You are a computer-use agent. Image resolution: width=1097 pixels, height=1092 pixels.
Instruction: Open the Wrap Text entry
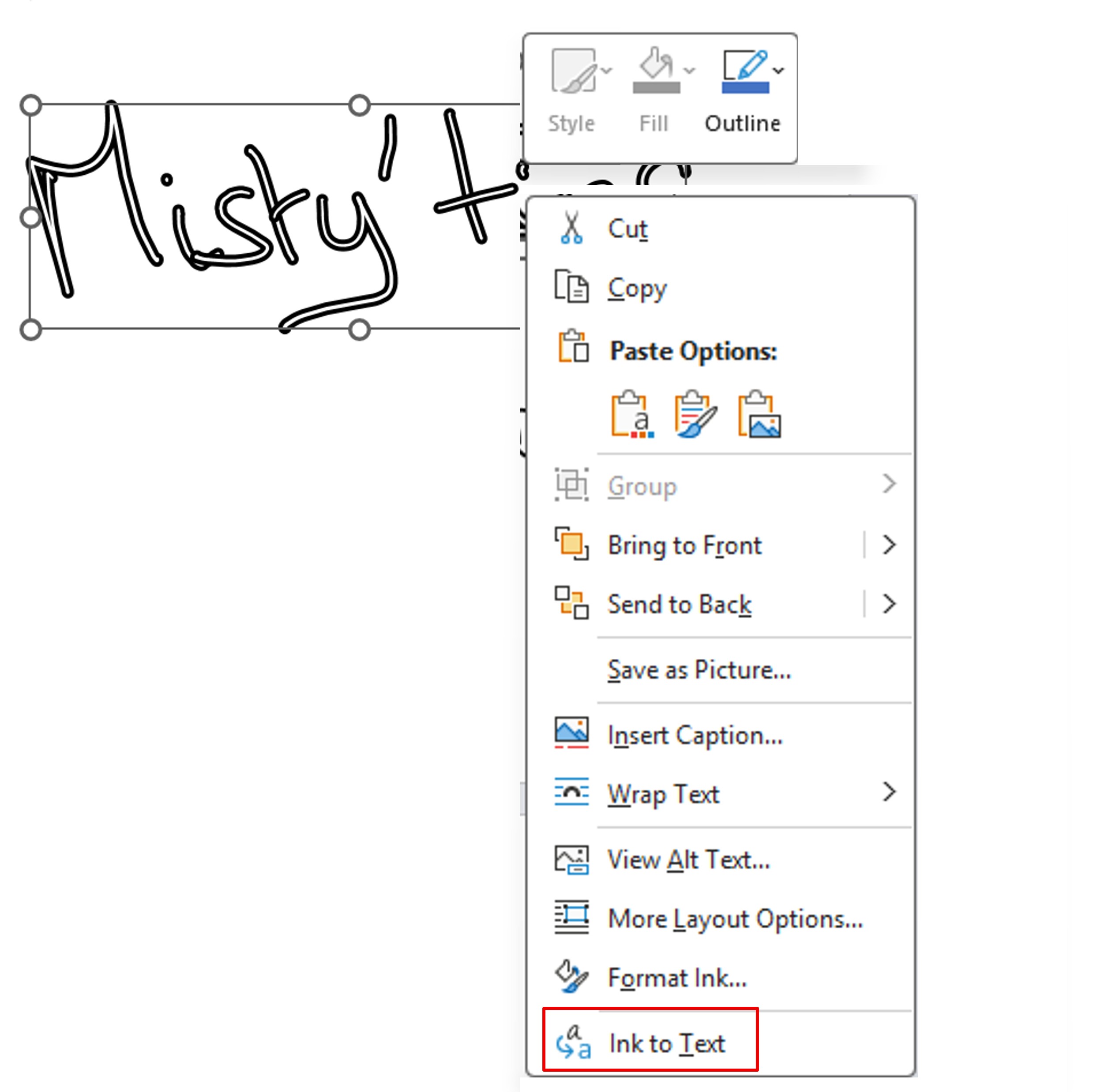(721, 794)
